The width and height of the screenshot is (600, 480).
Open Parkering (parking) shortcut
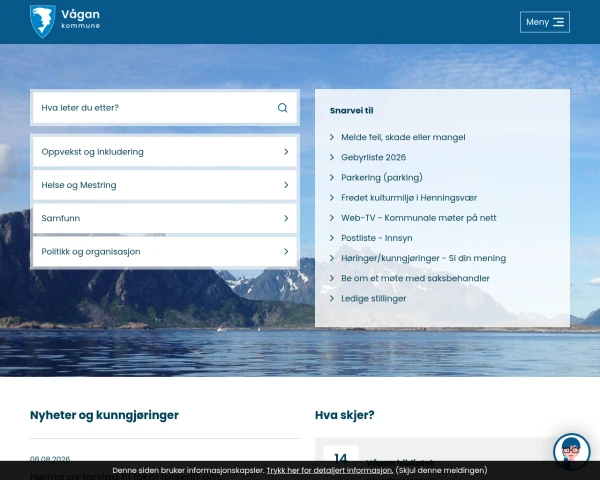(382, 178)
